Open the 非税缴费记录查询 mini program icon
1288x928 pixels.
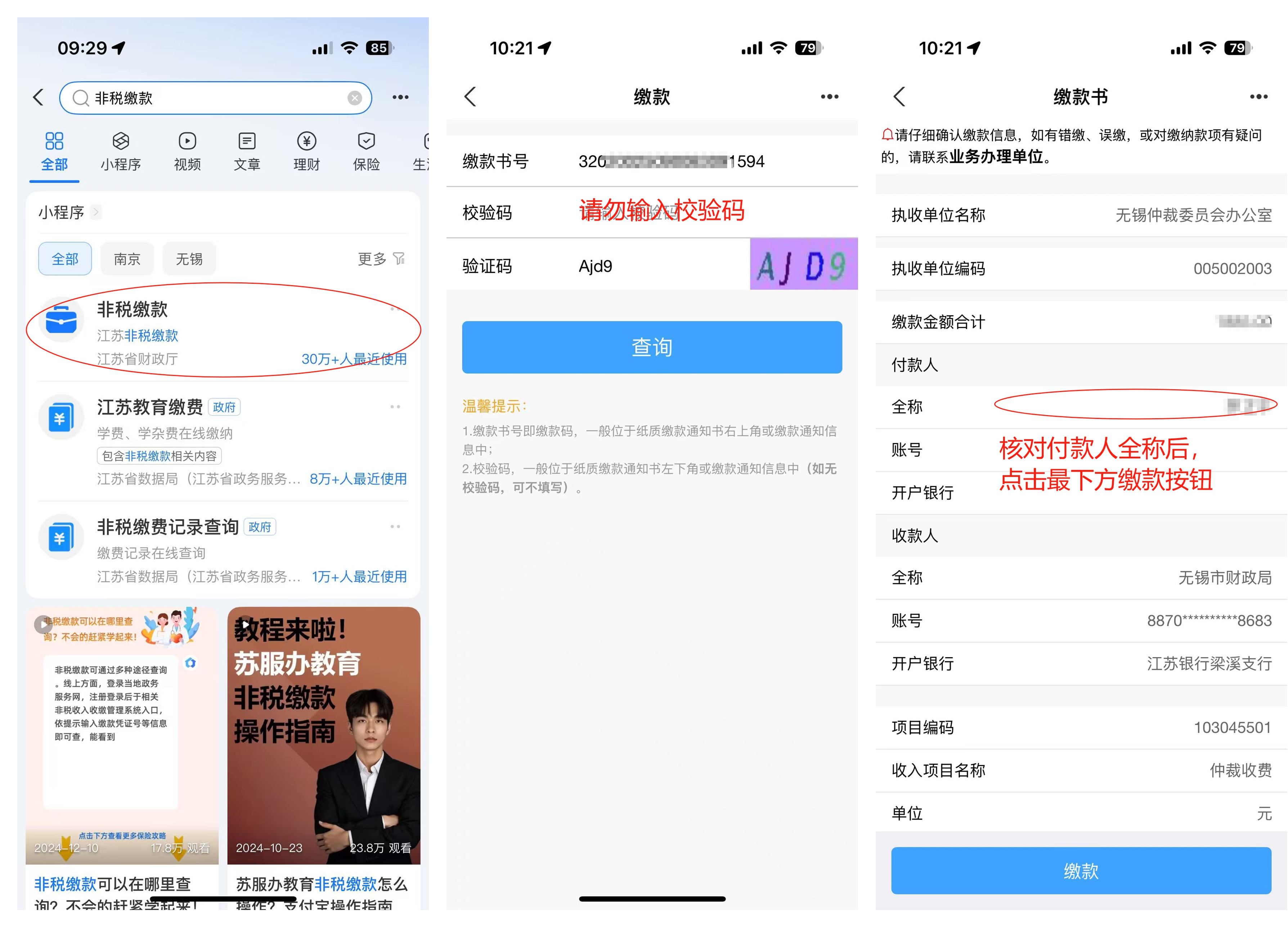point(61,537)
